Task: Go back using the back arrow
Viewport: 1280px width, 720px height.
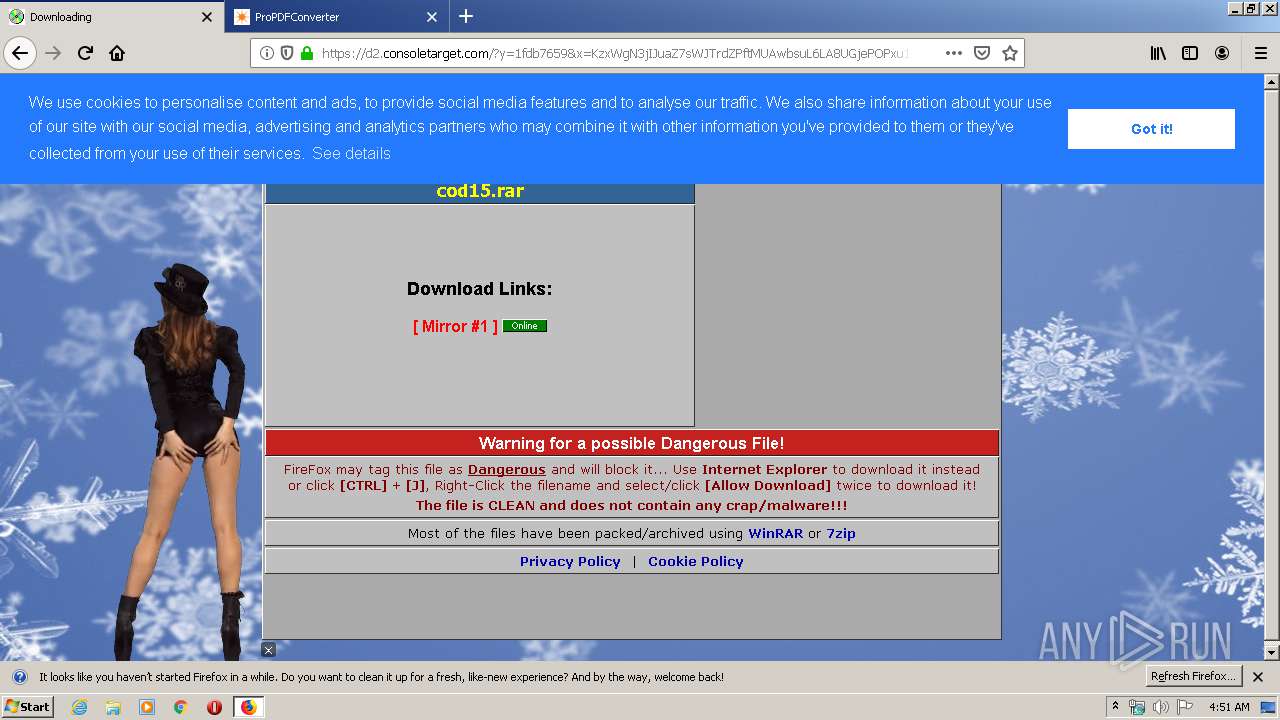Action: (20, 53)
